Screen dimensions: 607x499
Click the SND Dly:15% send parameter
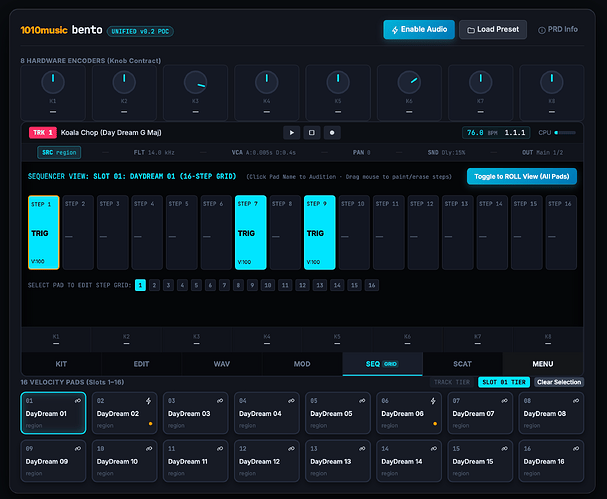(x=446, y=153)
